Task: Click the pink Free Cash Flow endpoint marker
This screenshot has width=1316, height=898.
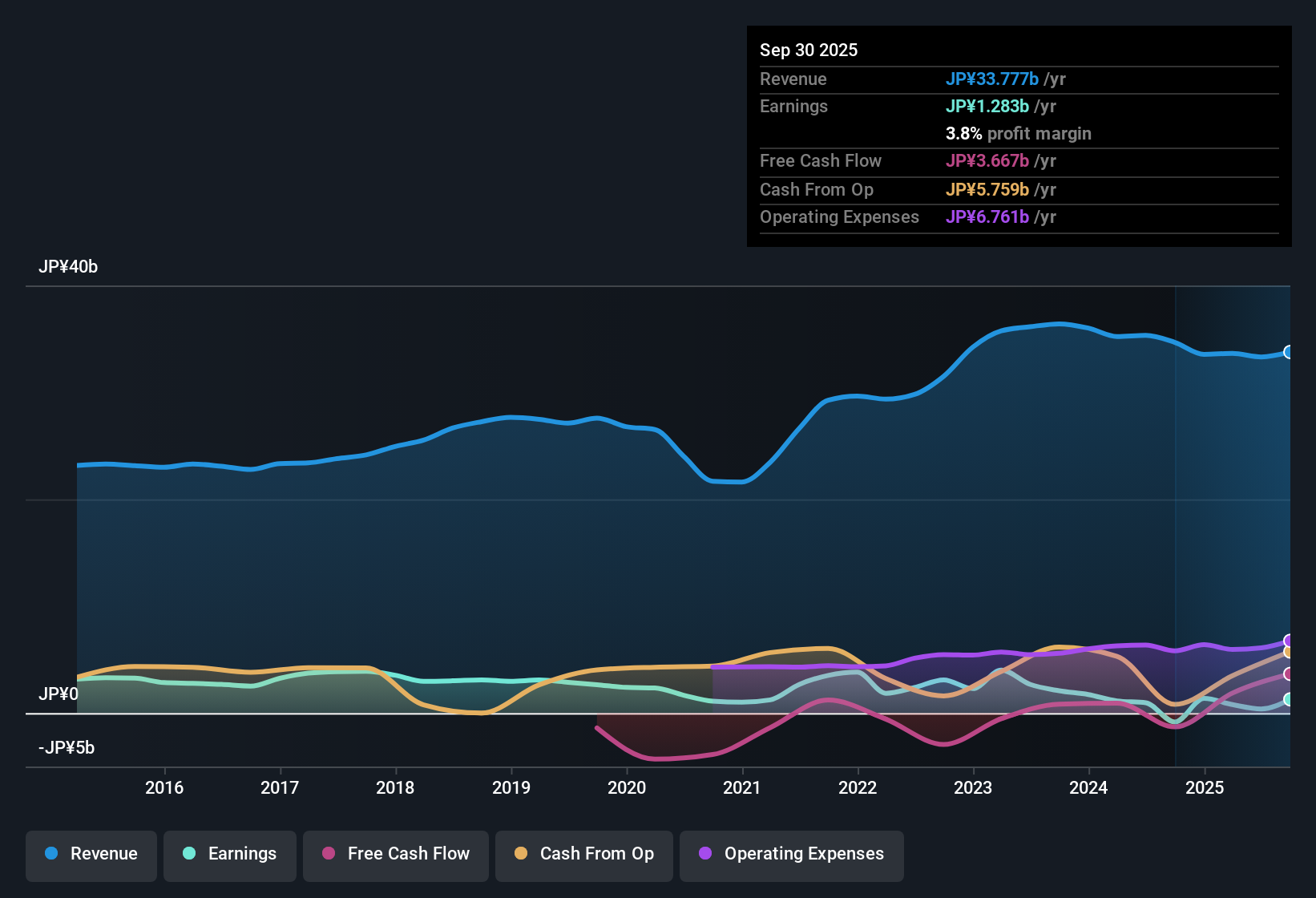Action: click(1289, 674)
